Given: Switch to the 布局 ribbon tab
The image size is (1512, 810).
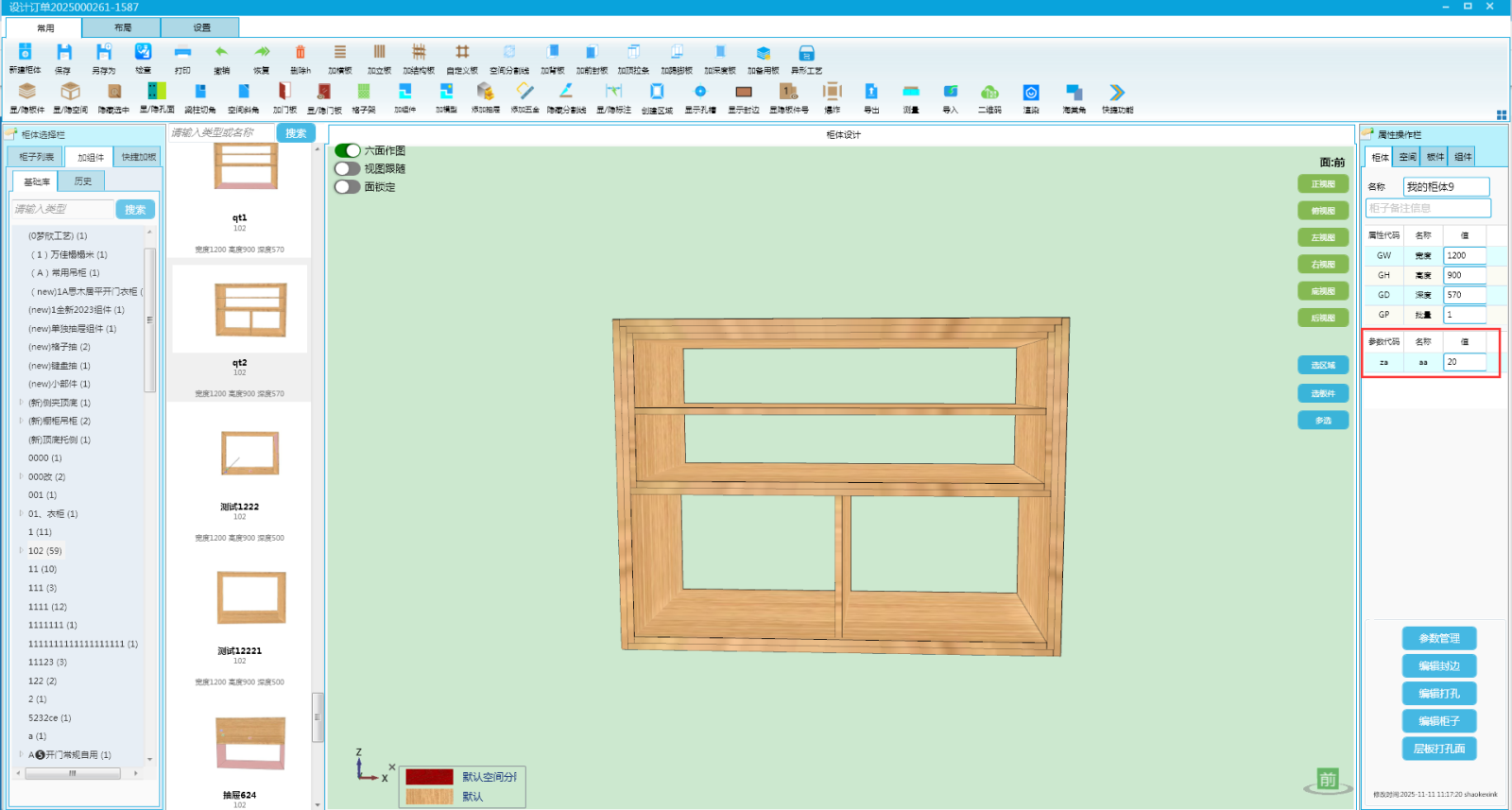Looking at the screenshot, I should click(123, 27).
